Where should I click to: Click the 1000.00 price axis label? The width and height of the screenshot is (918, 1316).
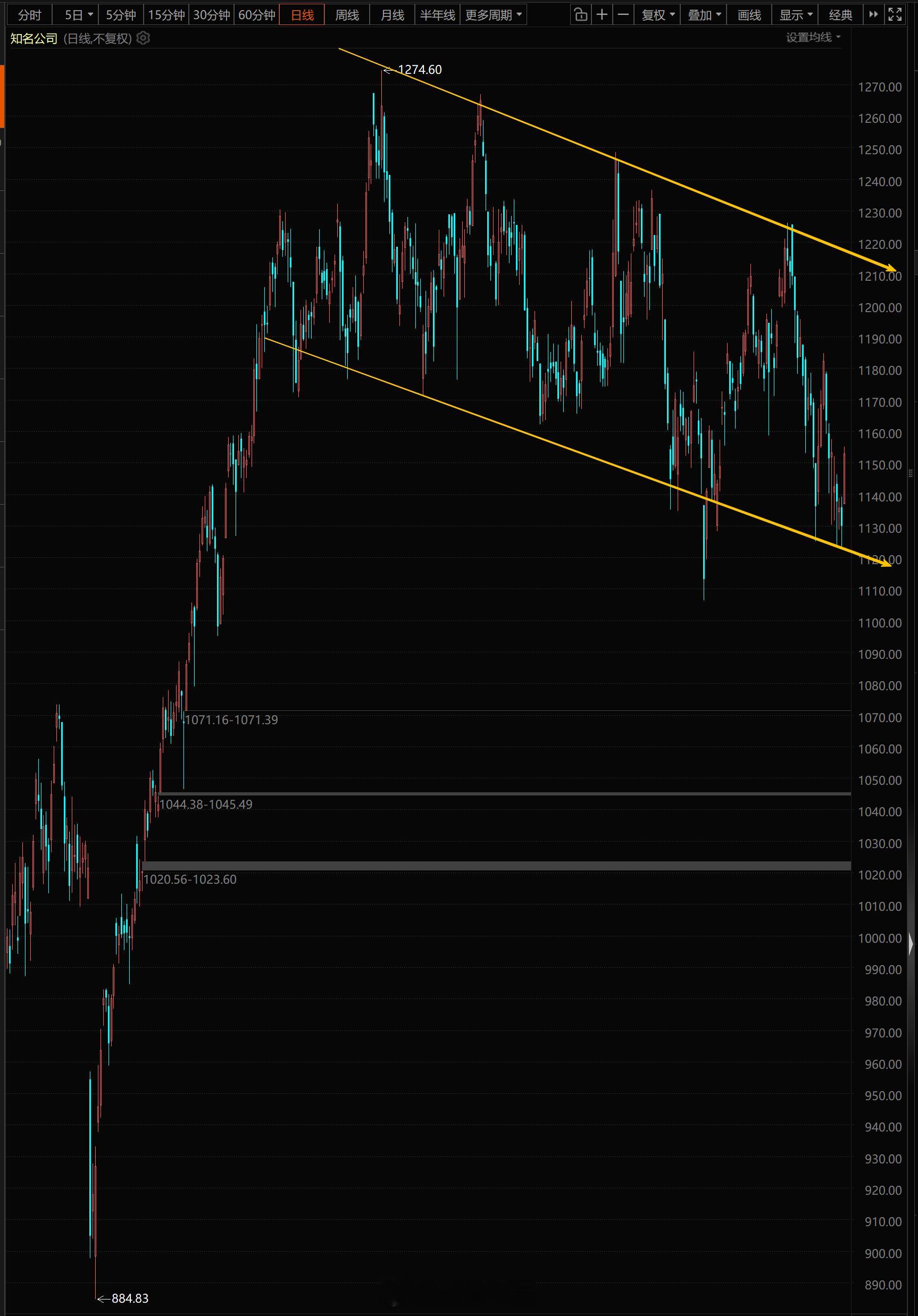coord(880,938)
